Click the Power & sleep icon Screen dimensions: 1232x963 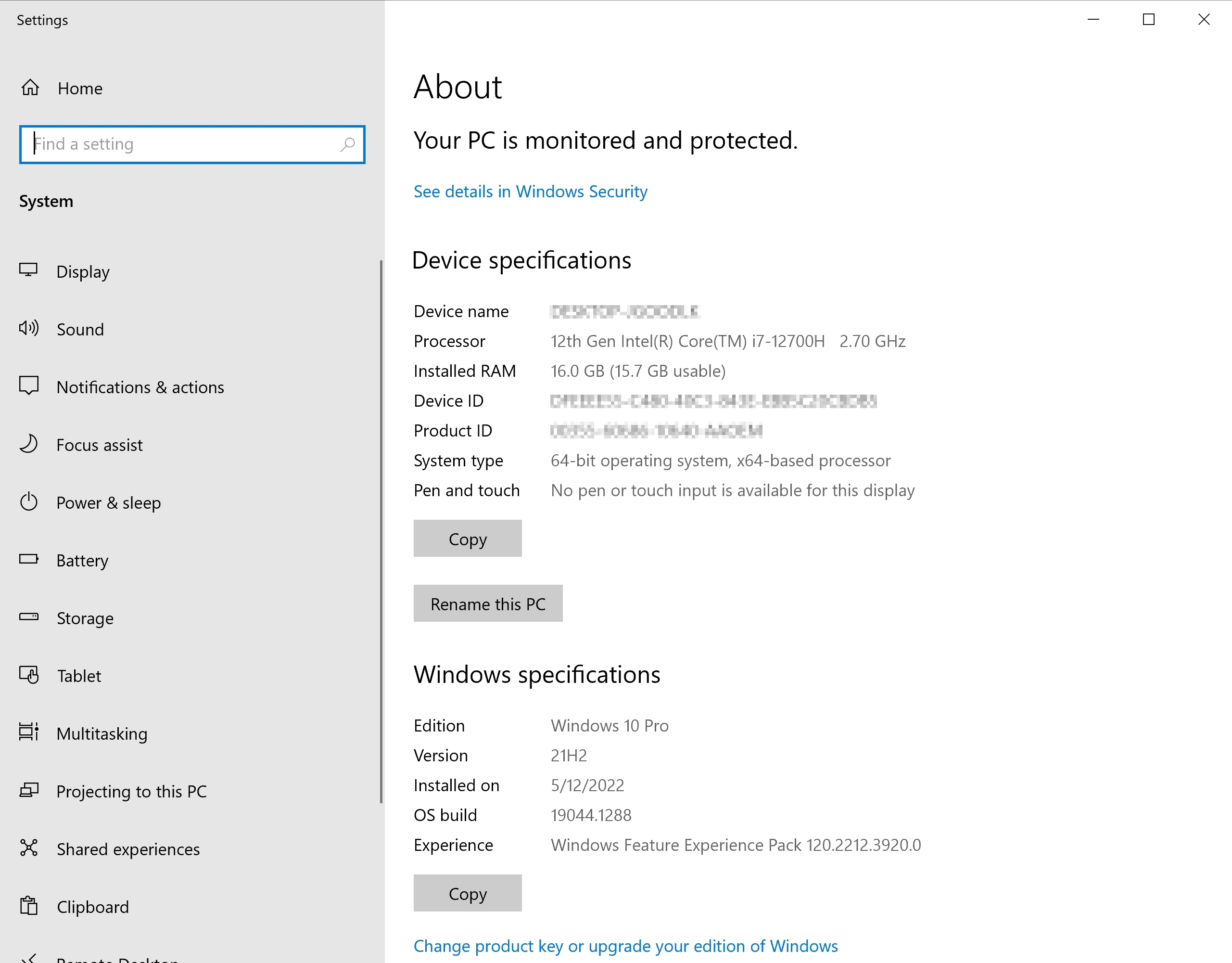click(x=29, y=502)
